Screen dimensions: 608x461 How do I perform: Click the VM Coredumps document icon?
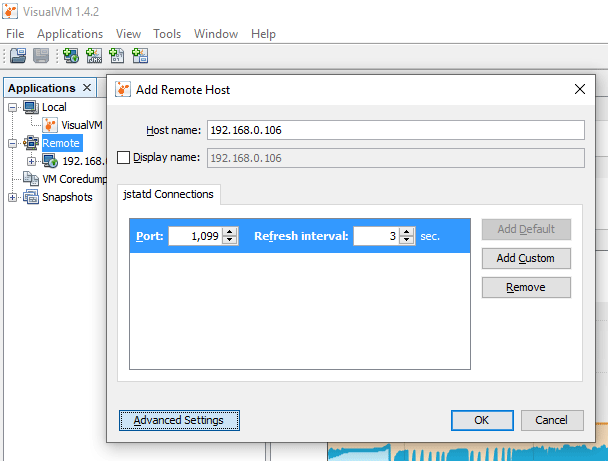pyautogui.click(x=31, y=179)
